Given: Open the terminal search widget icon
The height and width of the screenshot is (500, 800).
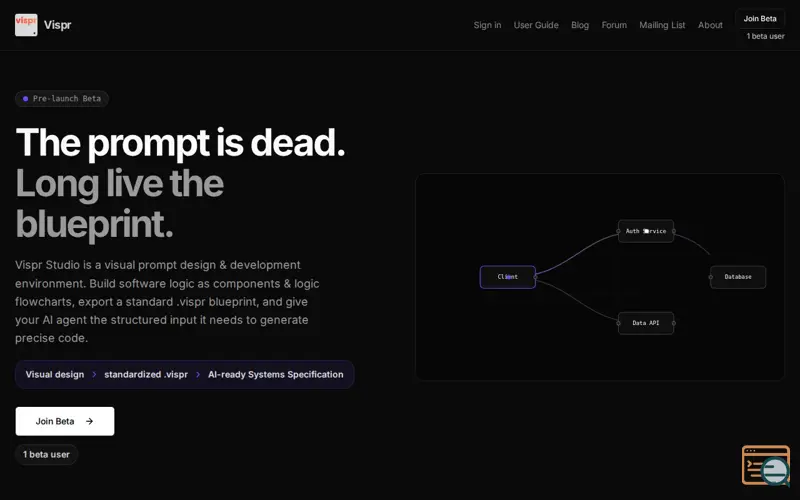Looking at the screenshot, I should click(766, 465).
